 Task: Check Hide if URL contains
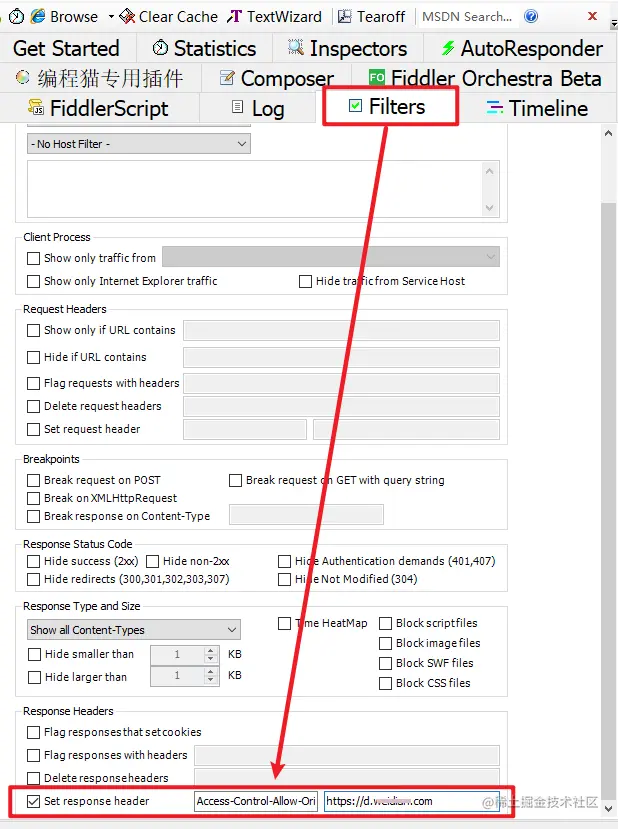tap(33, 357)
